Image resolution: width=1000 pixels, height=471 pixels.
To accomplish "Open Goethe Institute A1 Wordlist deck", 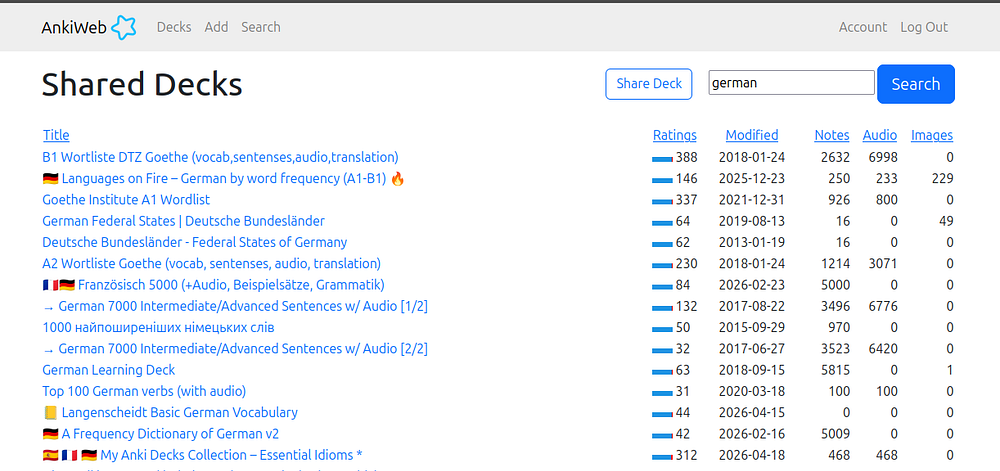I will point(126,199).
